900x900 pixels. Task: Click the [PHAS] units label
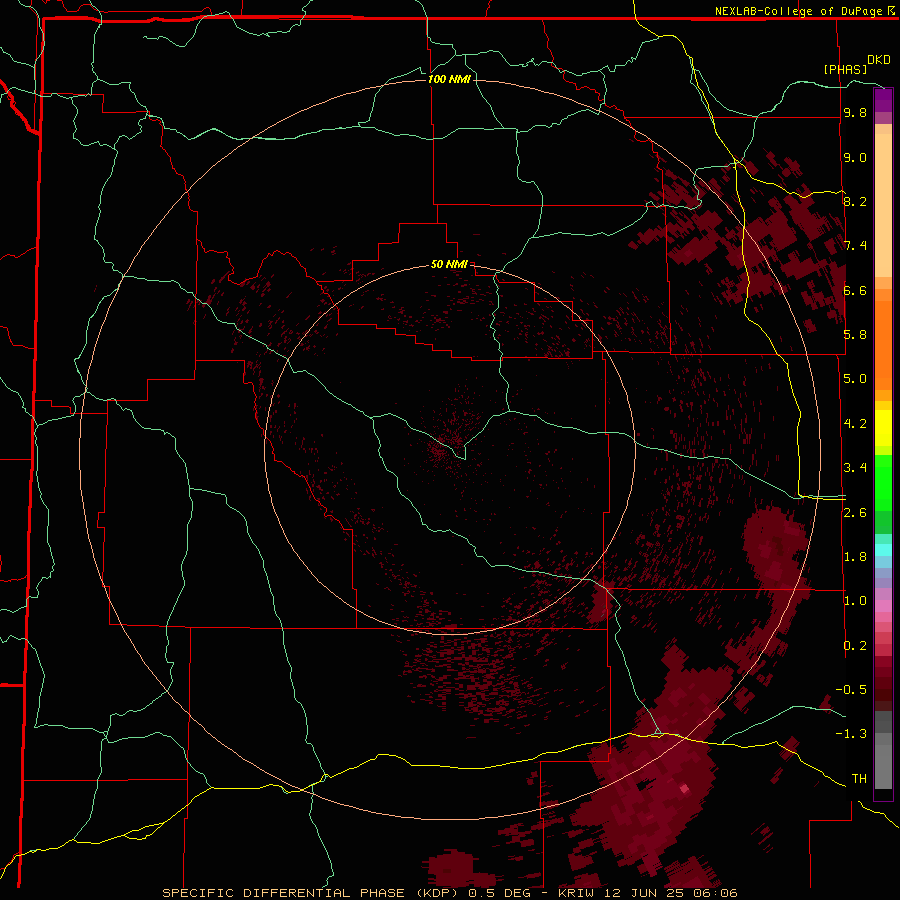tap(845, 69)
